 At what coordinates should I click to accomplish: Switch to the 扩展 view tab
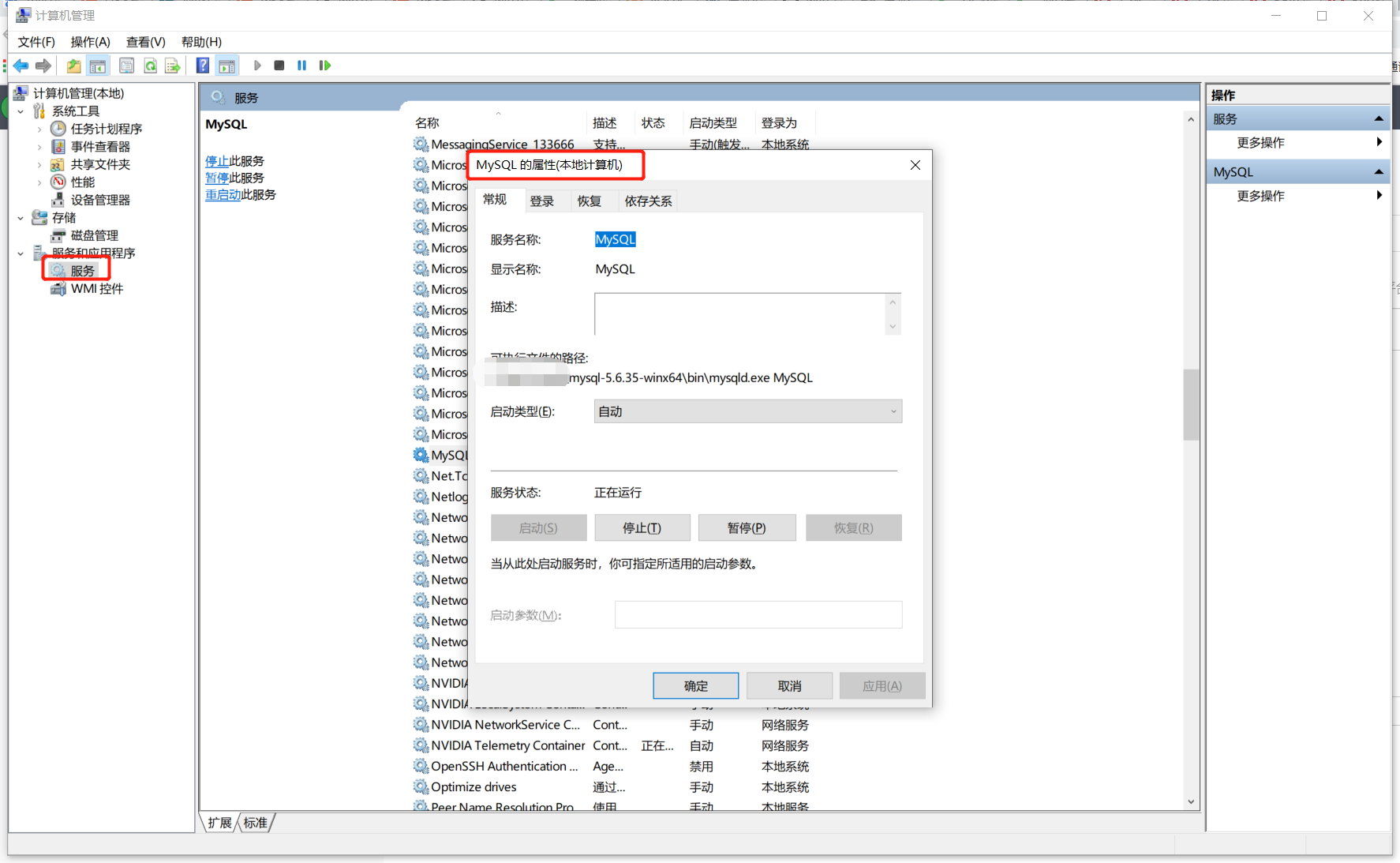(220, 823)
